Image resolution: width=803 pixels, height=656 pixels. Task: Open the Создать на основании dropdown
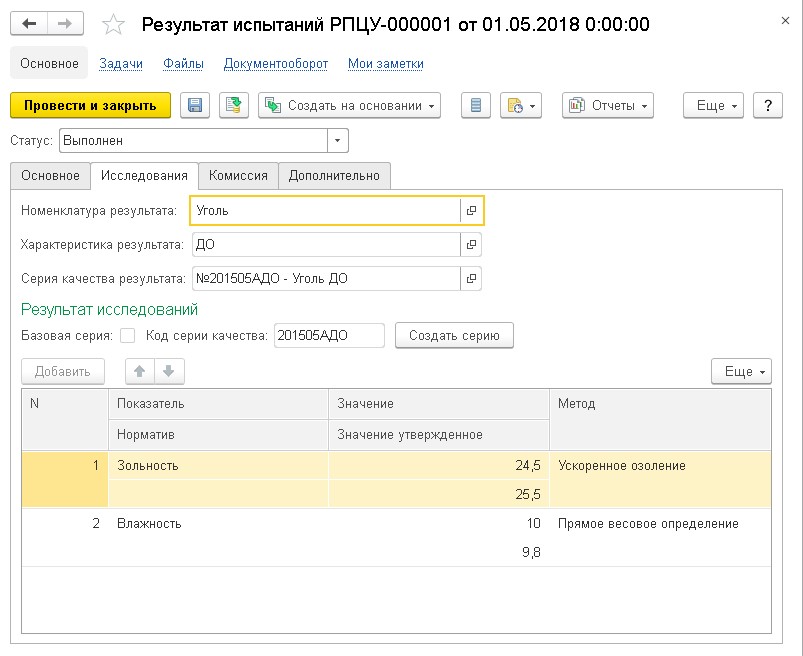coord(349,106)
